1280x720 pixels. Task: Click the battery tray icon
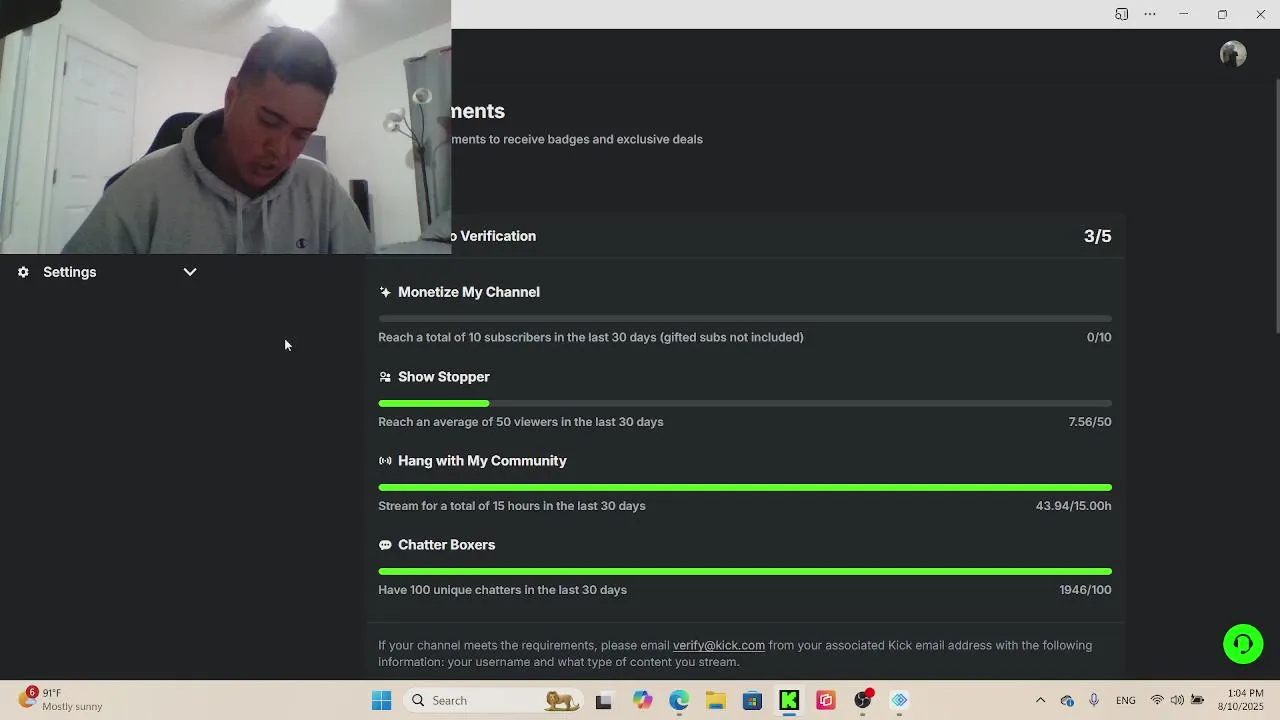(x=1197, y=701)
